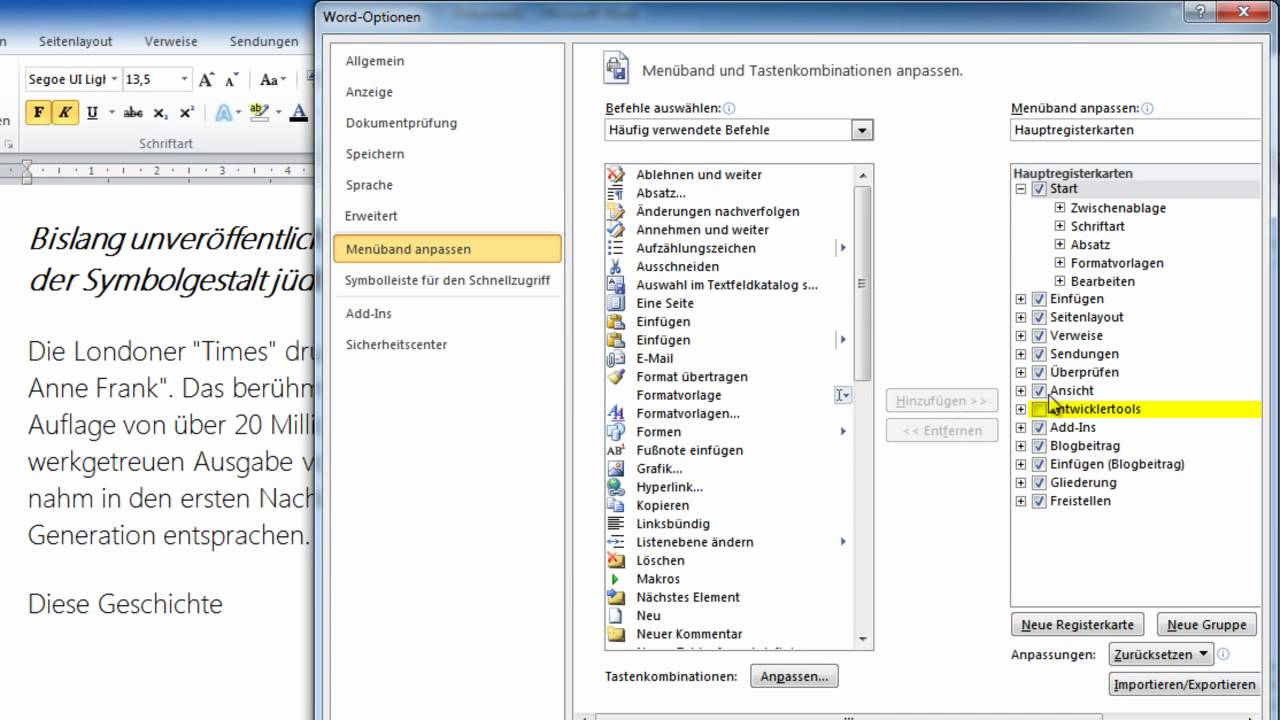Uncheck the Einfügen tab checkbox
The width and height of the screenshot is (1280, 720).
1039,299
